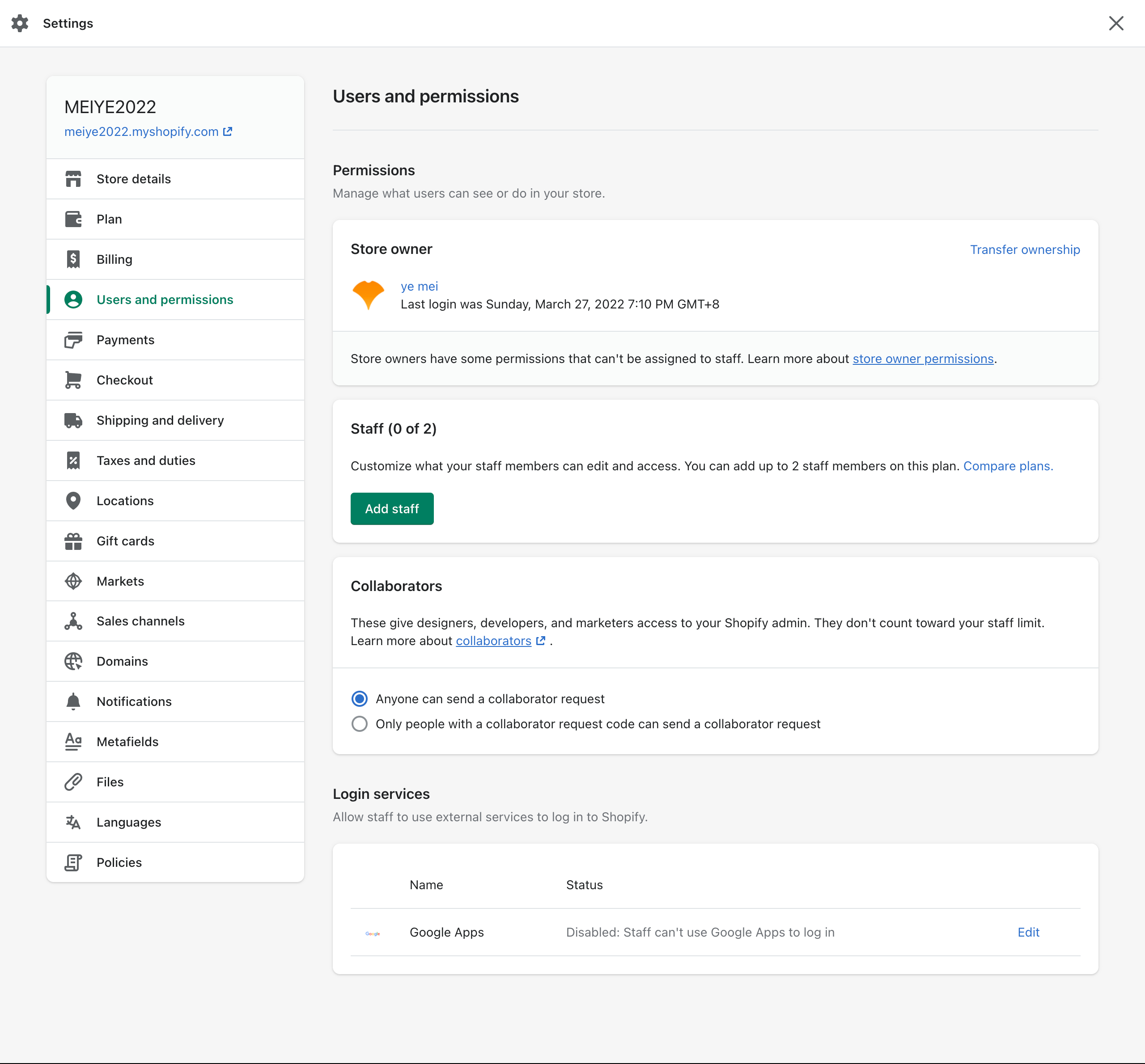Click the 'Status' column header
The width and height of the screenshot is (1145, 1064).
point(584,886)
